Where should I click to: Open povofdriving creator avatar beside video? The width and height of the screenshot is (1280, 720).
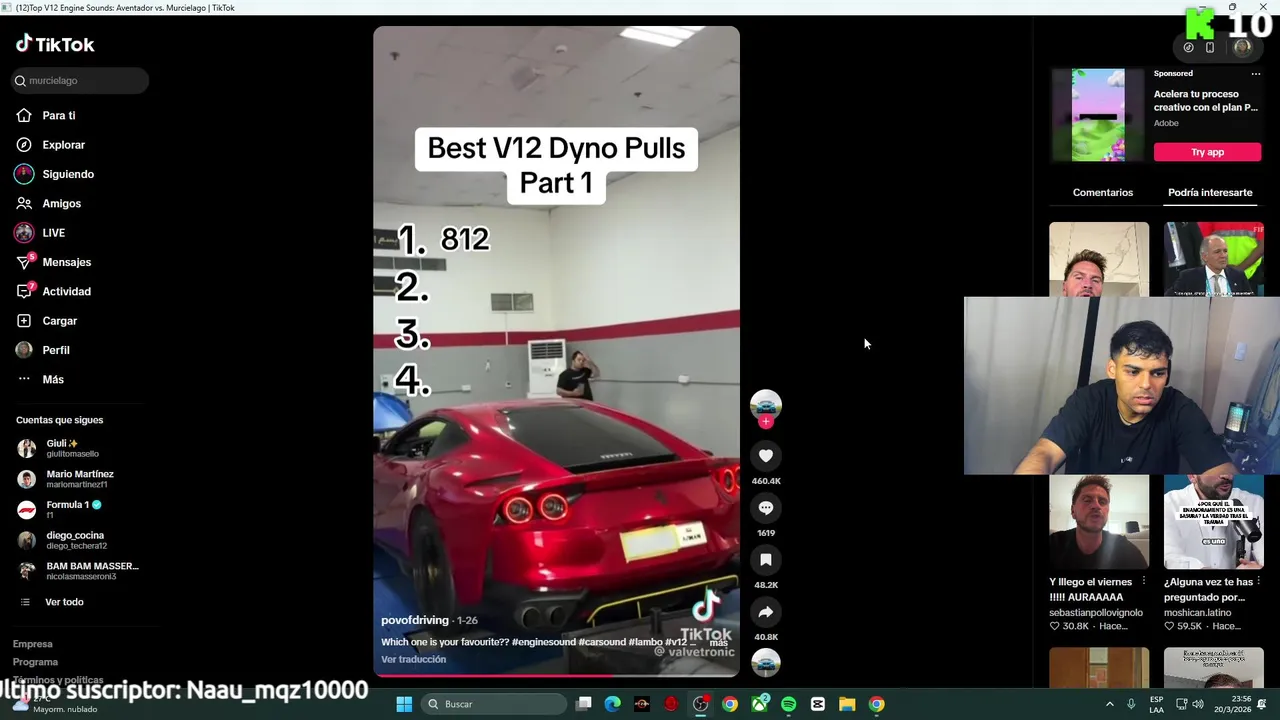766,405
